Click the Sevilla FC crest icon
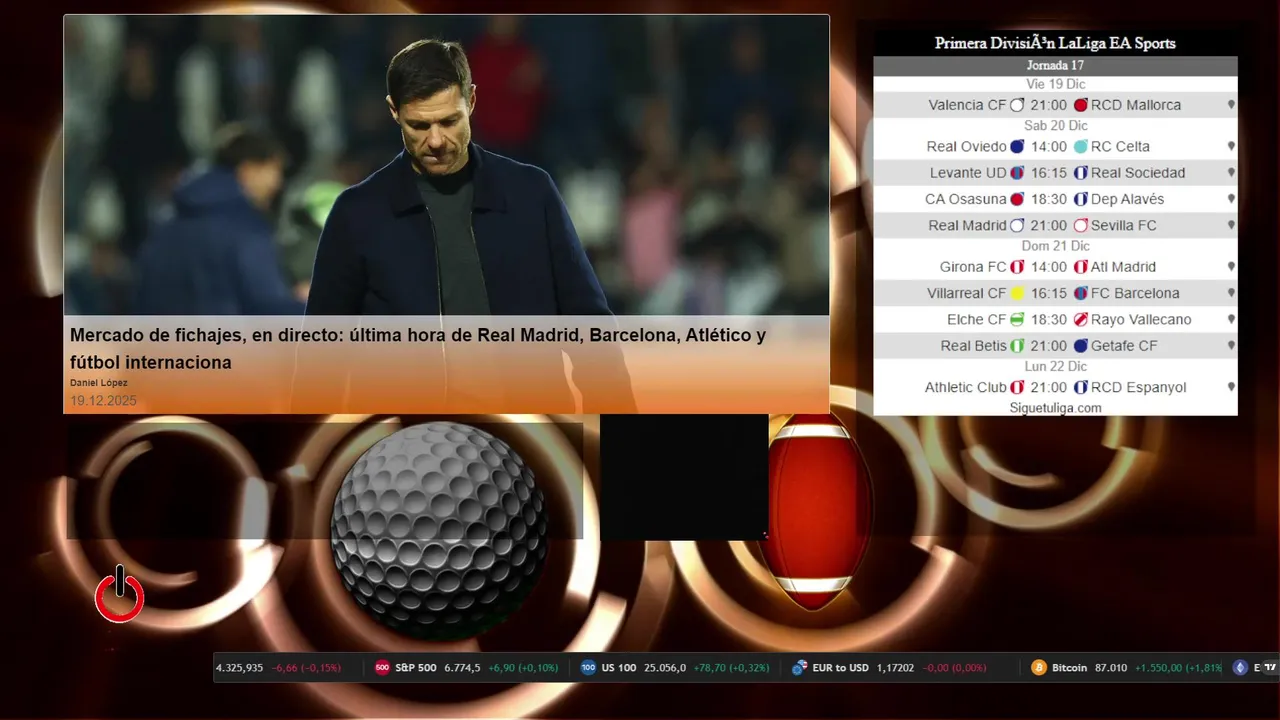Image resolution: width=1280 pixels, height=720 pixels. (1080, 226)
